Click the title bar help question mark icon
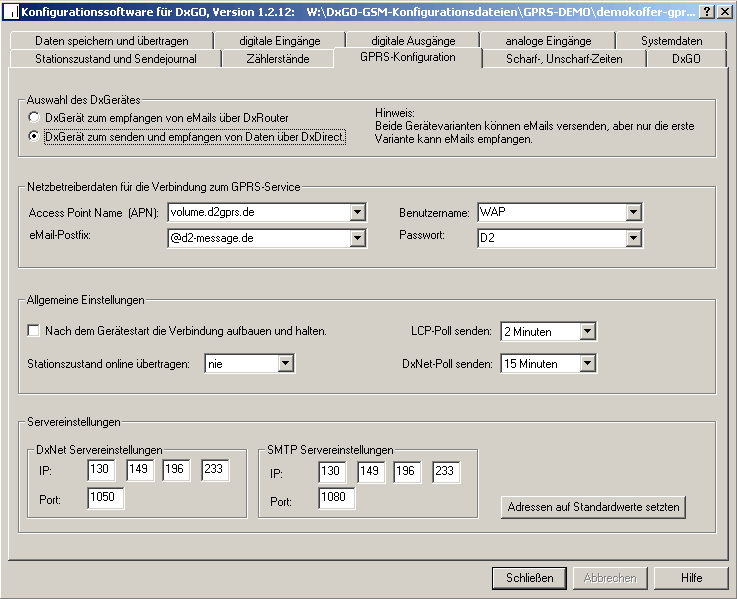 click(707, 11)
